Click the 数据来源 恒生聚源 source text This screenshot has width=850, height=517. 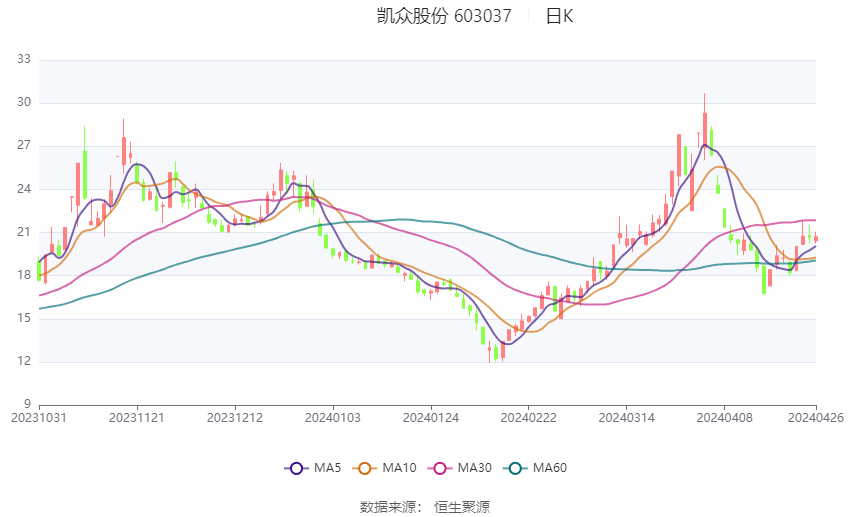tap(425, 507)
